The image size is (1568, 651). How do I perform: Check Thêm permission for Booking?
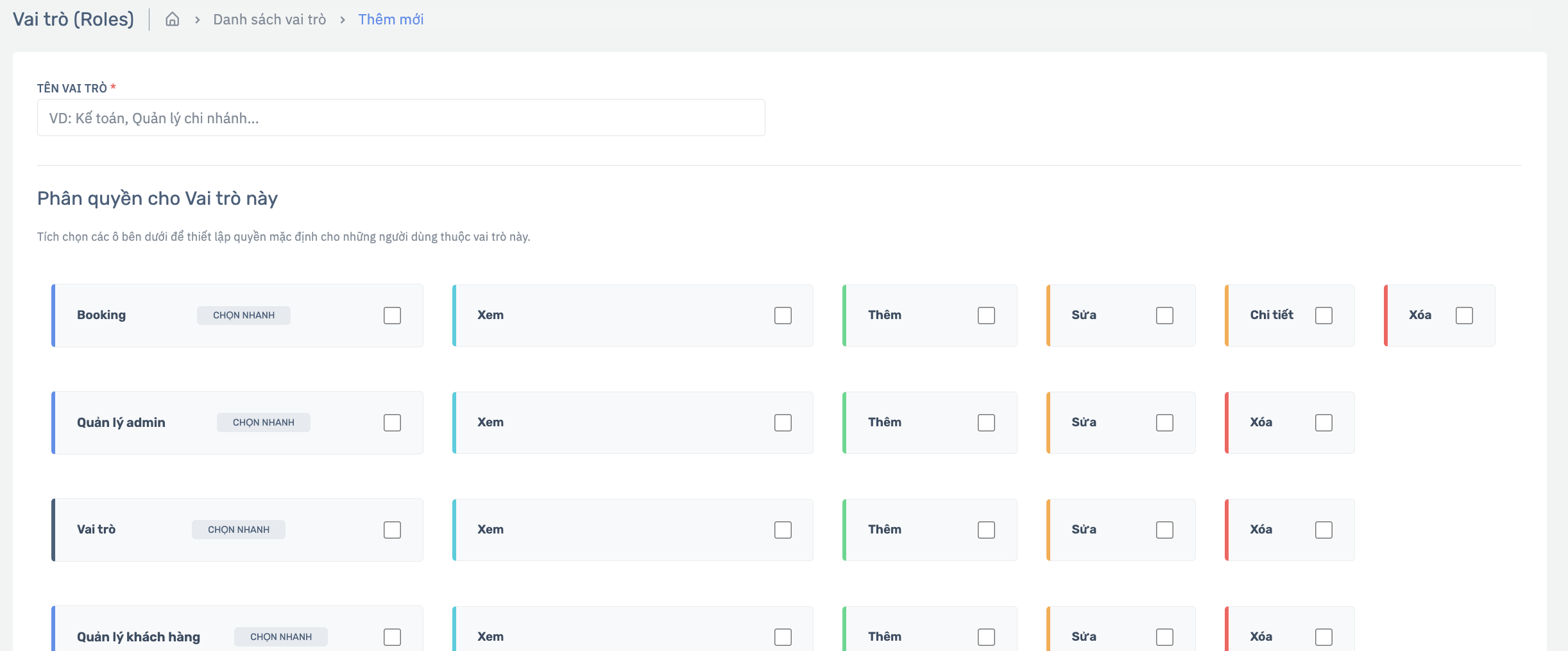tap(986, 315)
